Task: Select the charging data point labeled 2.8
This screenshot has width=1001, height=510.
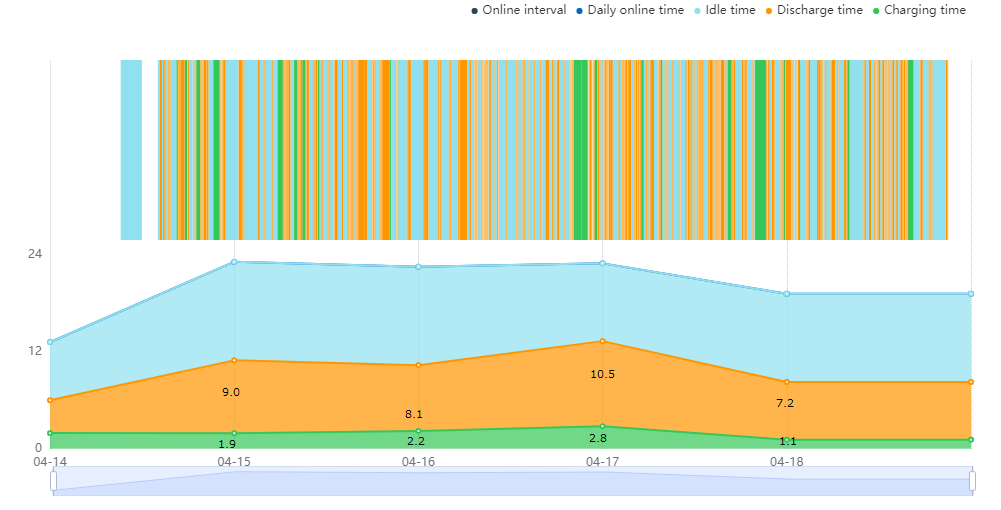Action: point(602,426)
